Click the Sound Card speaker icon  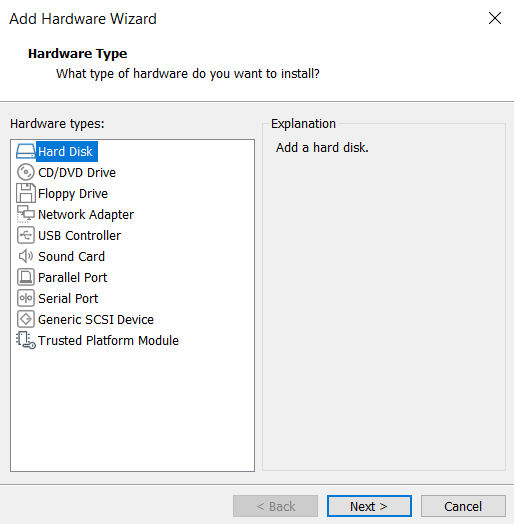[x=25, y=256]
